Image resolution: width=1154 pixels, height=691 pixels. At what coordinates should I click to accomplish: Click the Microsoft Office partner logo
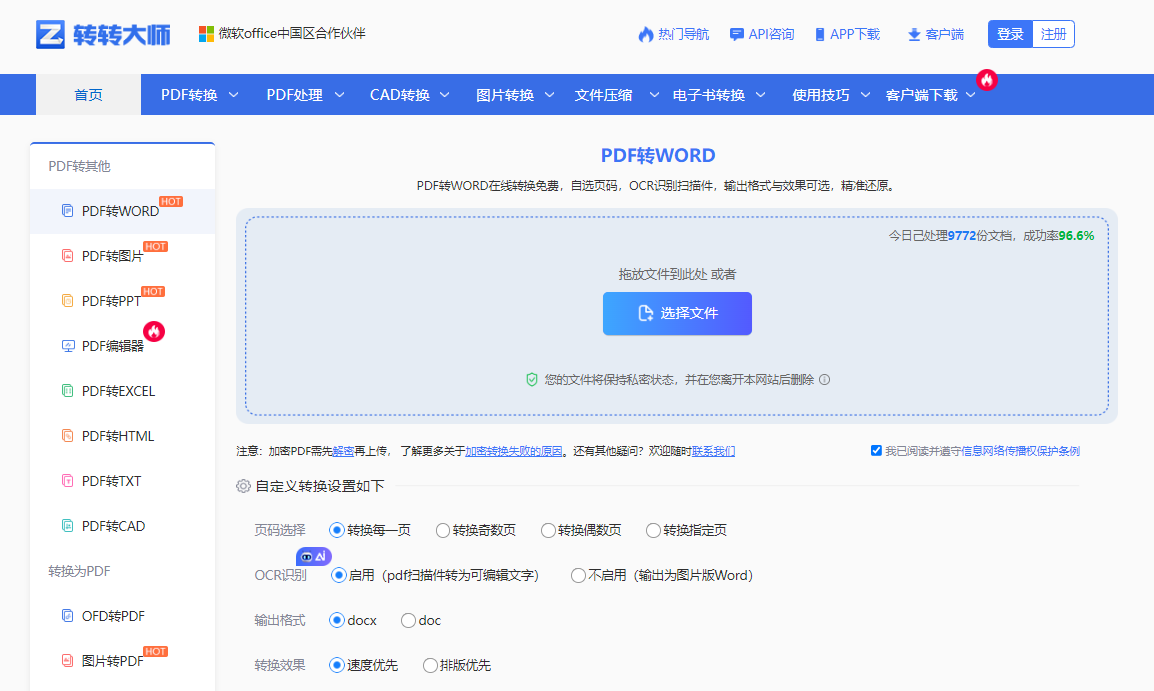point(206,34)
